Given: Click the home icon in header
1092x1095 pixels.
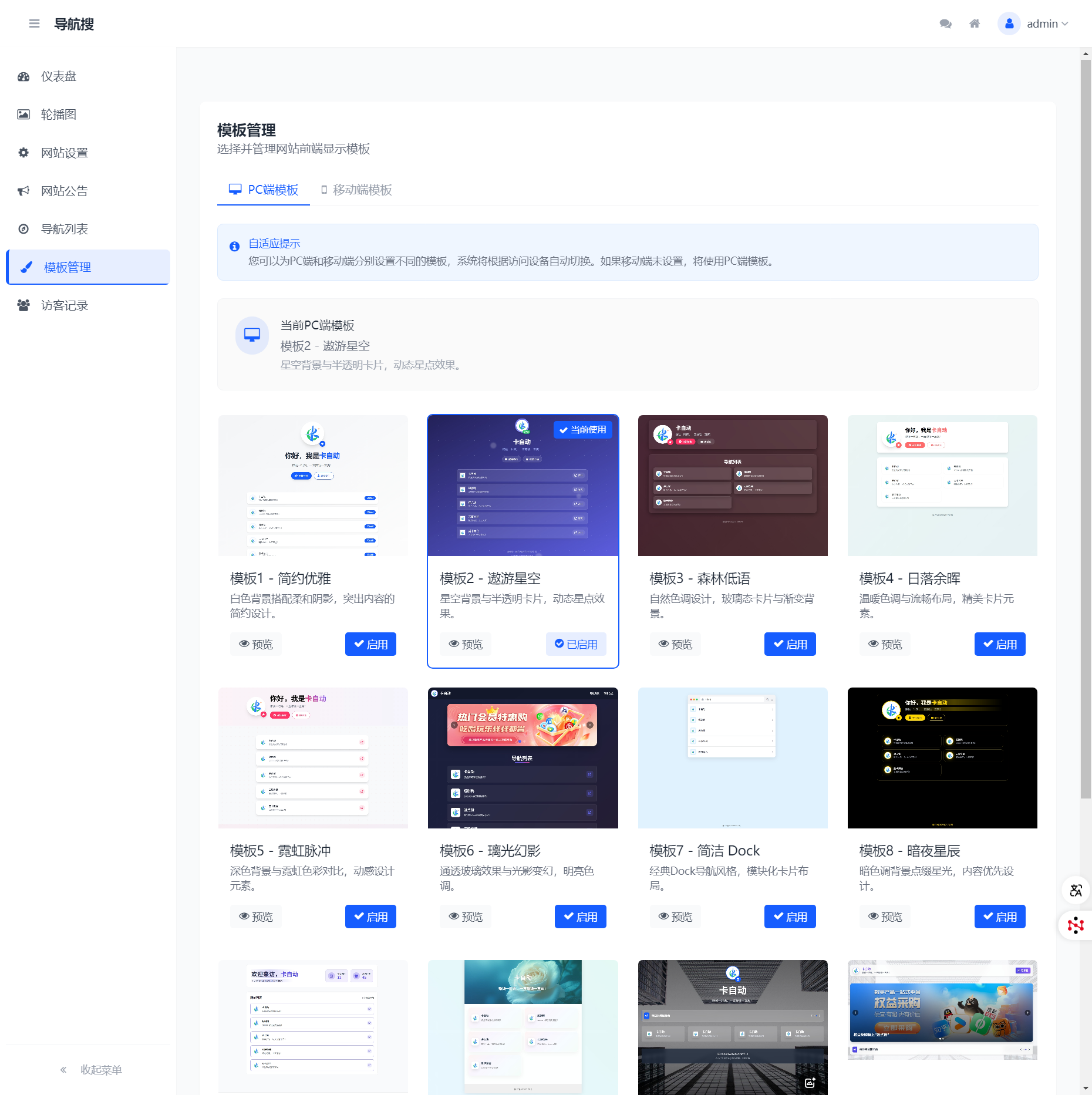Looking at the screenshot, I should (x=975, y=23).
